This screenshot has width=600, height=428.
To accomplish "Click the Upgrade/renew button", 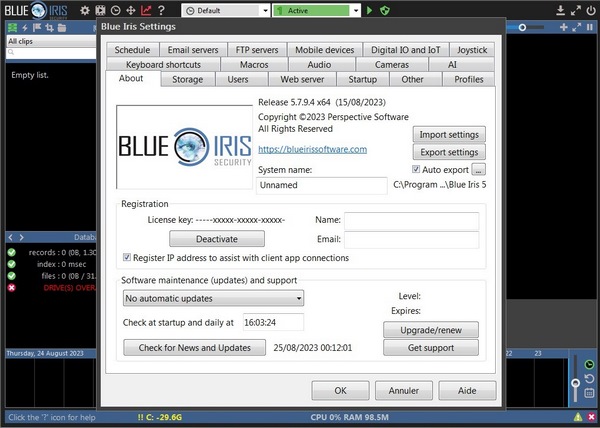I will pyautogui.click(x=431, y=330).
